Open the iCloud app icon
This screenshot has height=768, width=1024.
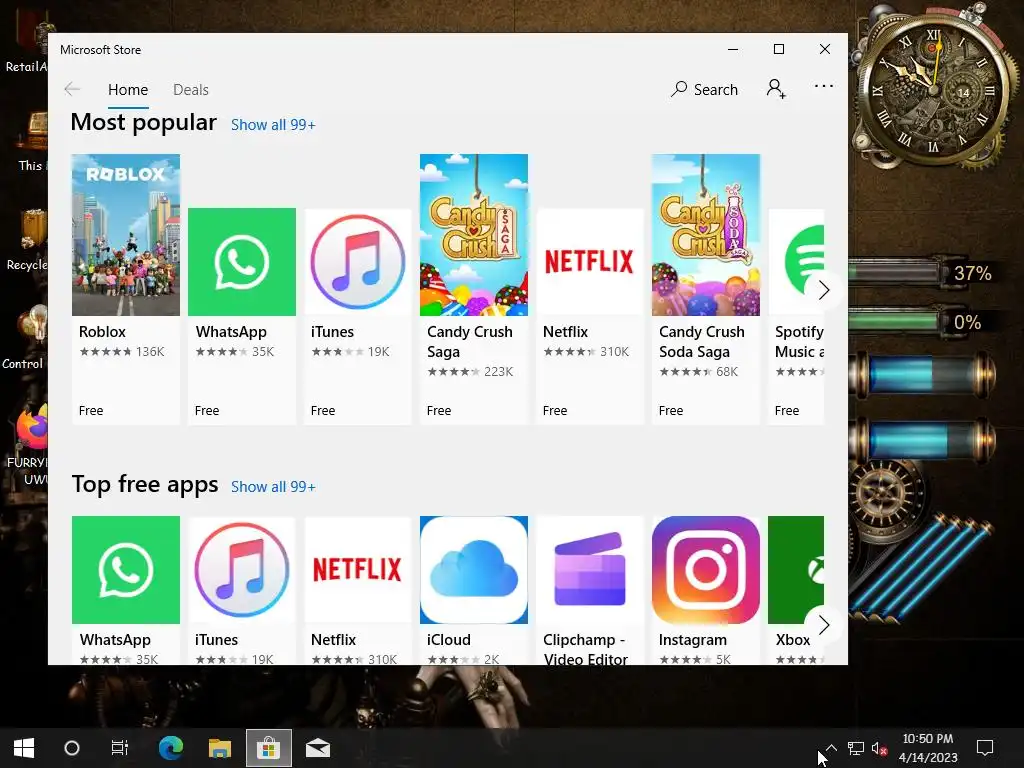click(x=473, y=570)
